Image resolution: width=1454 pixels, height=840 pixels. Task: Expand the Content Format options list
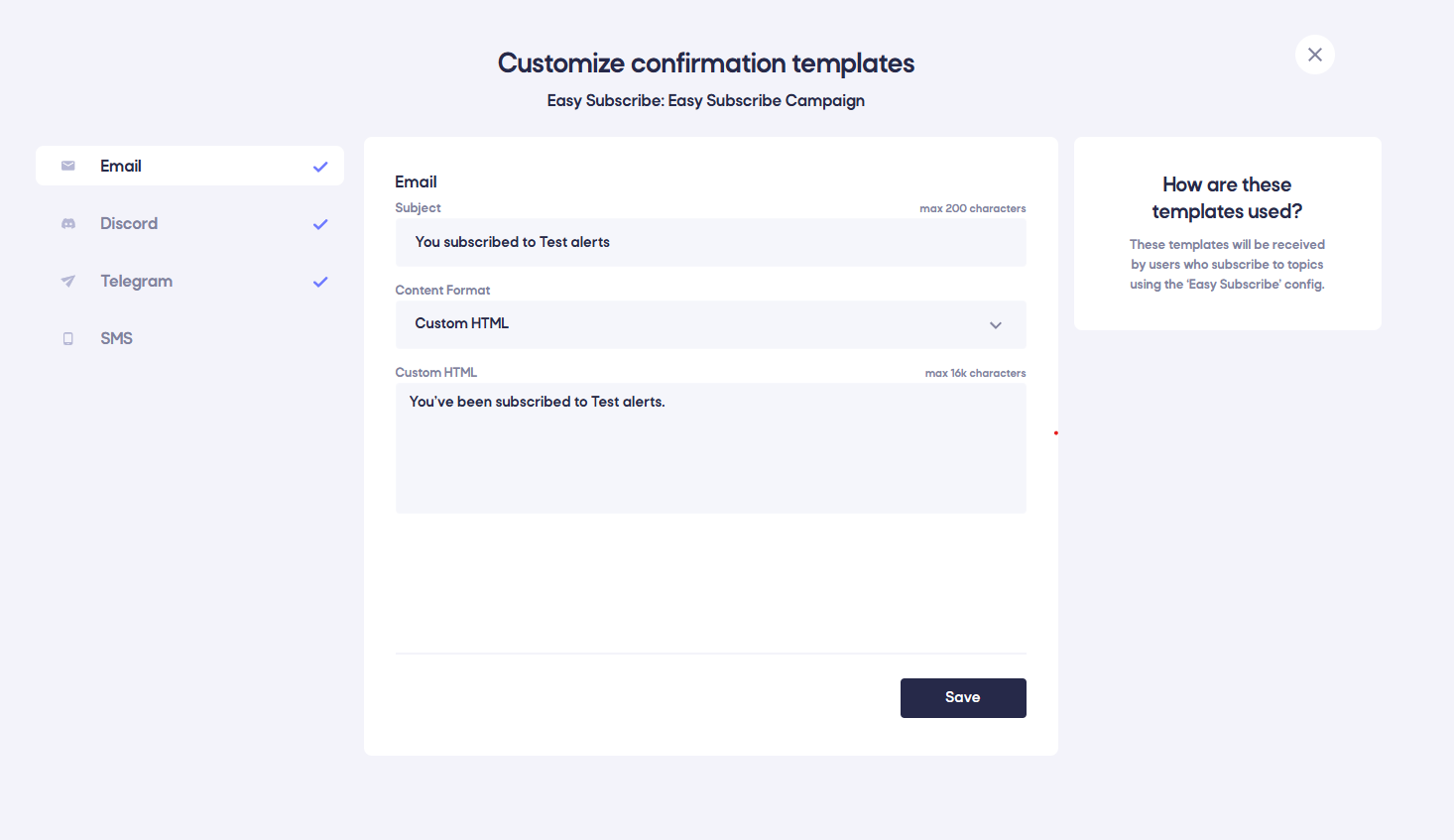pyautogui.click(x=710, y=324)
